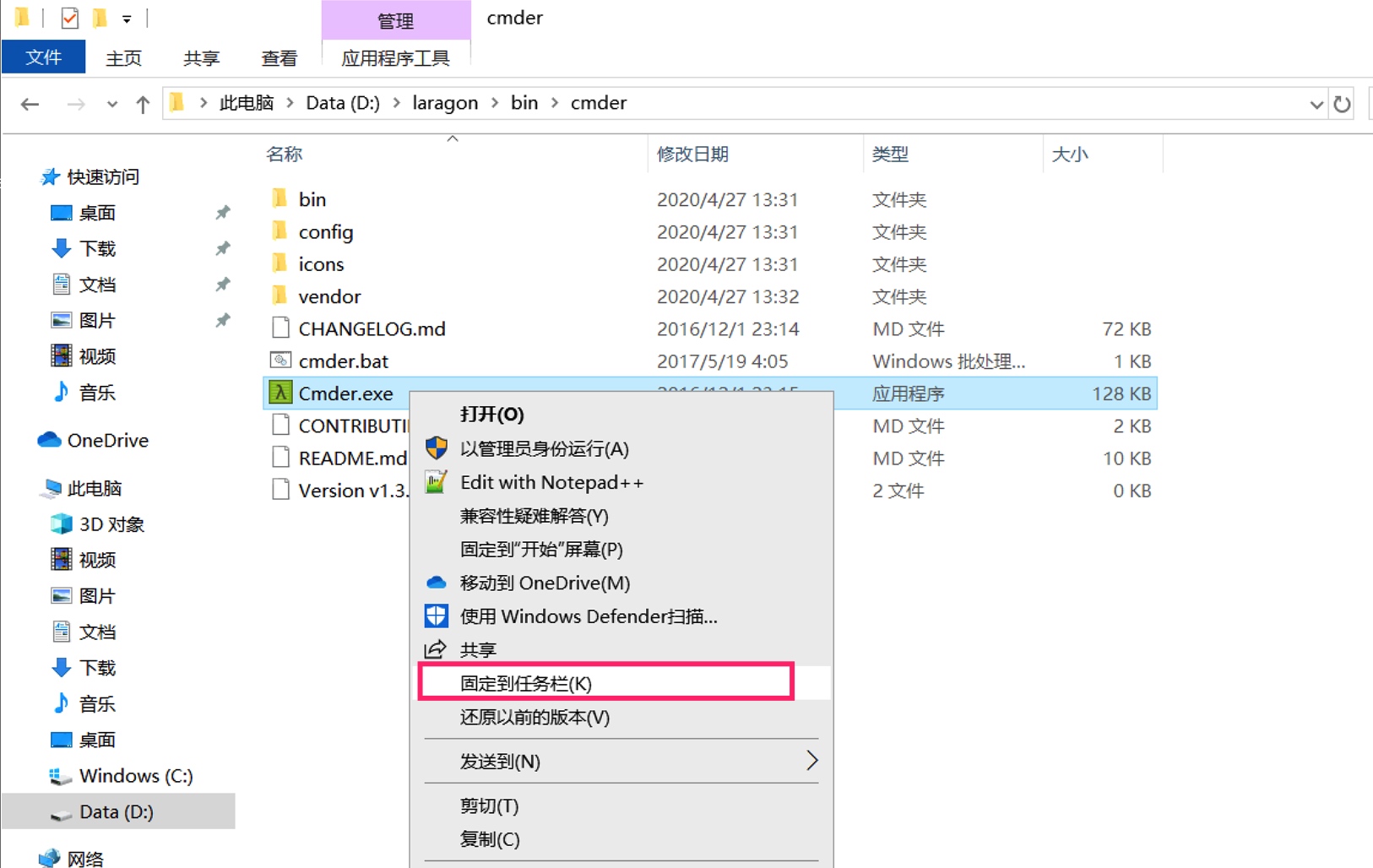Select laragon in the address breadcrumb
This screenshot has width=1373, height=868.
click(445, 103)
